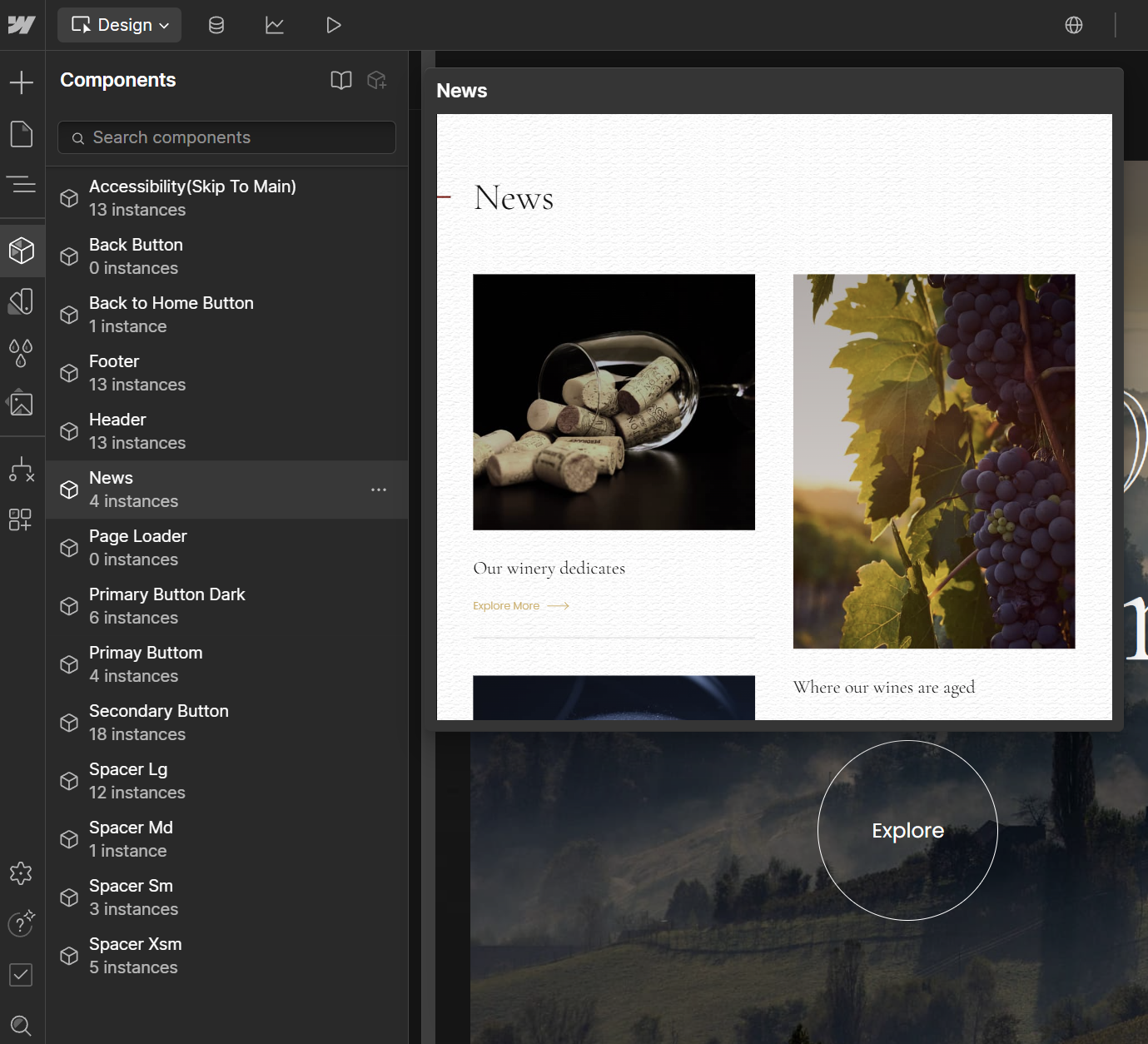Open the Insights chart icon
The image size is (1148, 1044).
click(x=275, y=25)
